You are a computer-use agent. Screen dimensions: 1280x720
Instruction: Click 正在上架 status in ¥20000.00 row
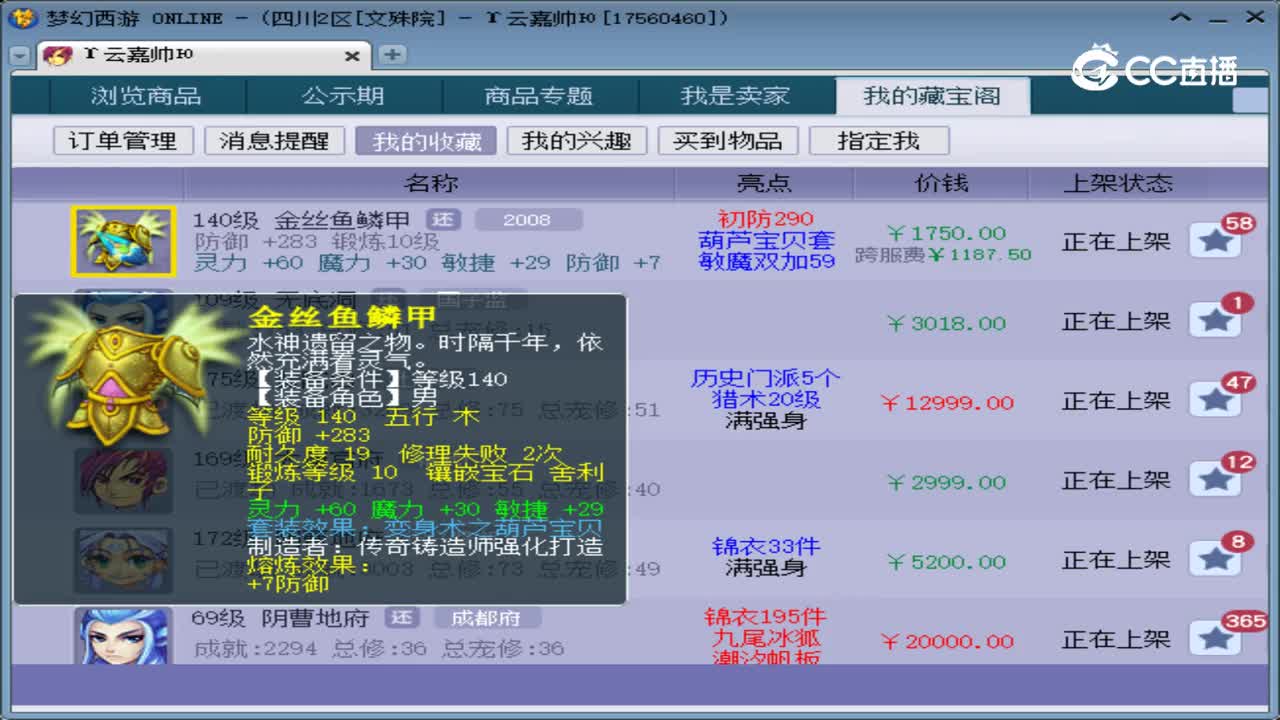click(1116, 639)
